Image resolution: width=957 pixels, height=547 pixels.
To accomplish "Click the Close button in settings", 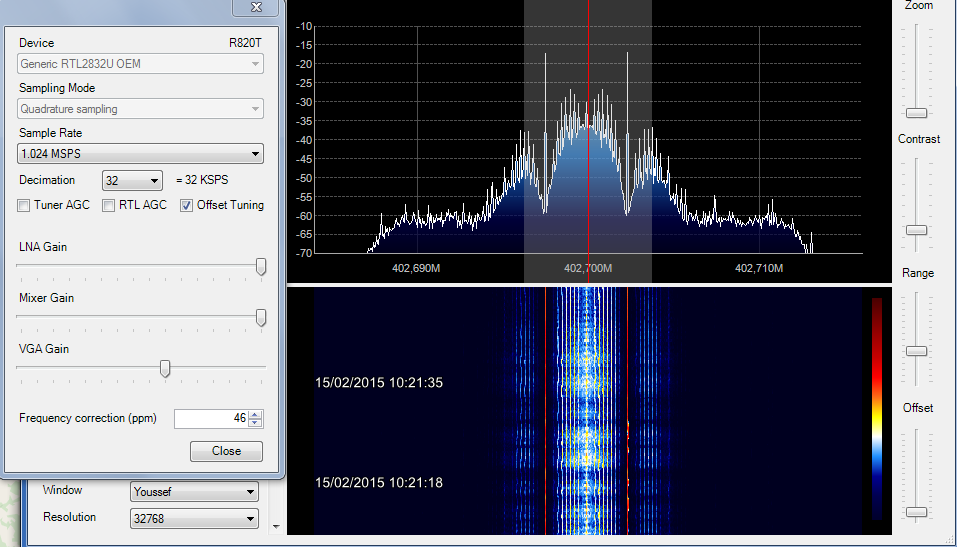I will 226,451.
